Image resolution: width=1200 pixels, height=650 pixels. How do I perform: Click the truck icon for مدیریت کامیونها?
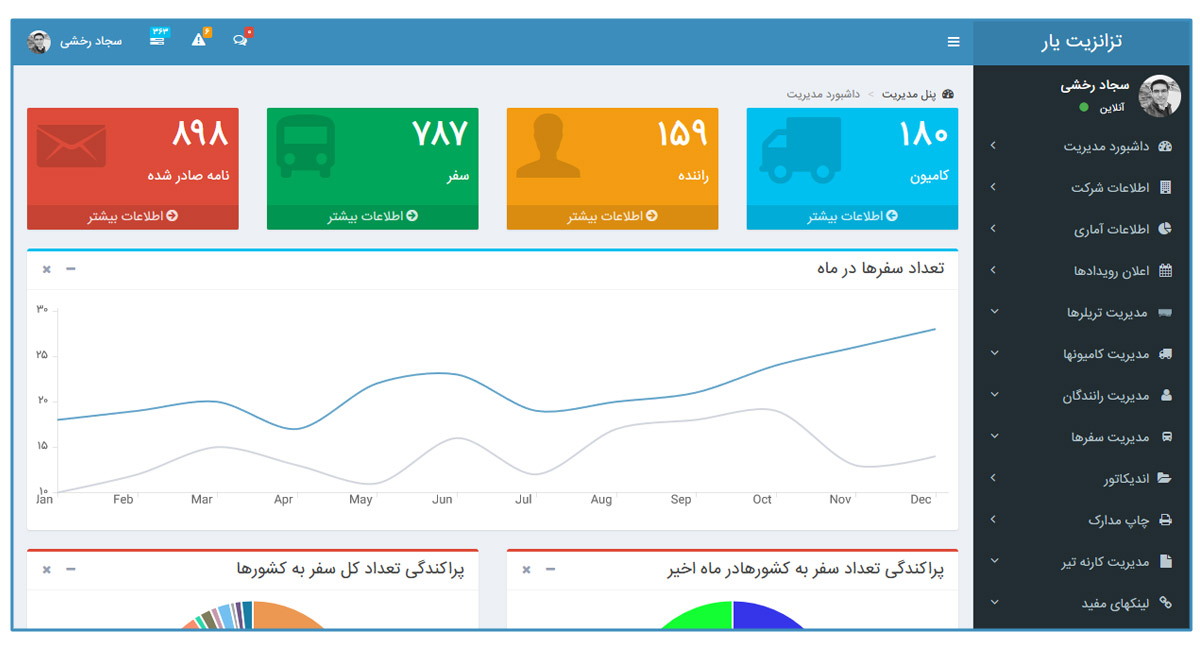[1165, 354]
